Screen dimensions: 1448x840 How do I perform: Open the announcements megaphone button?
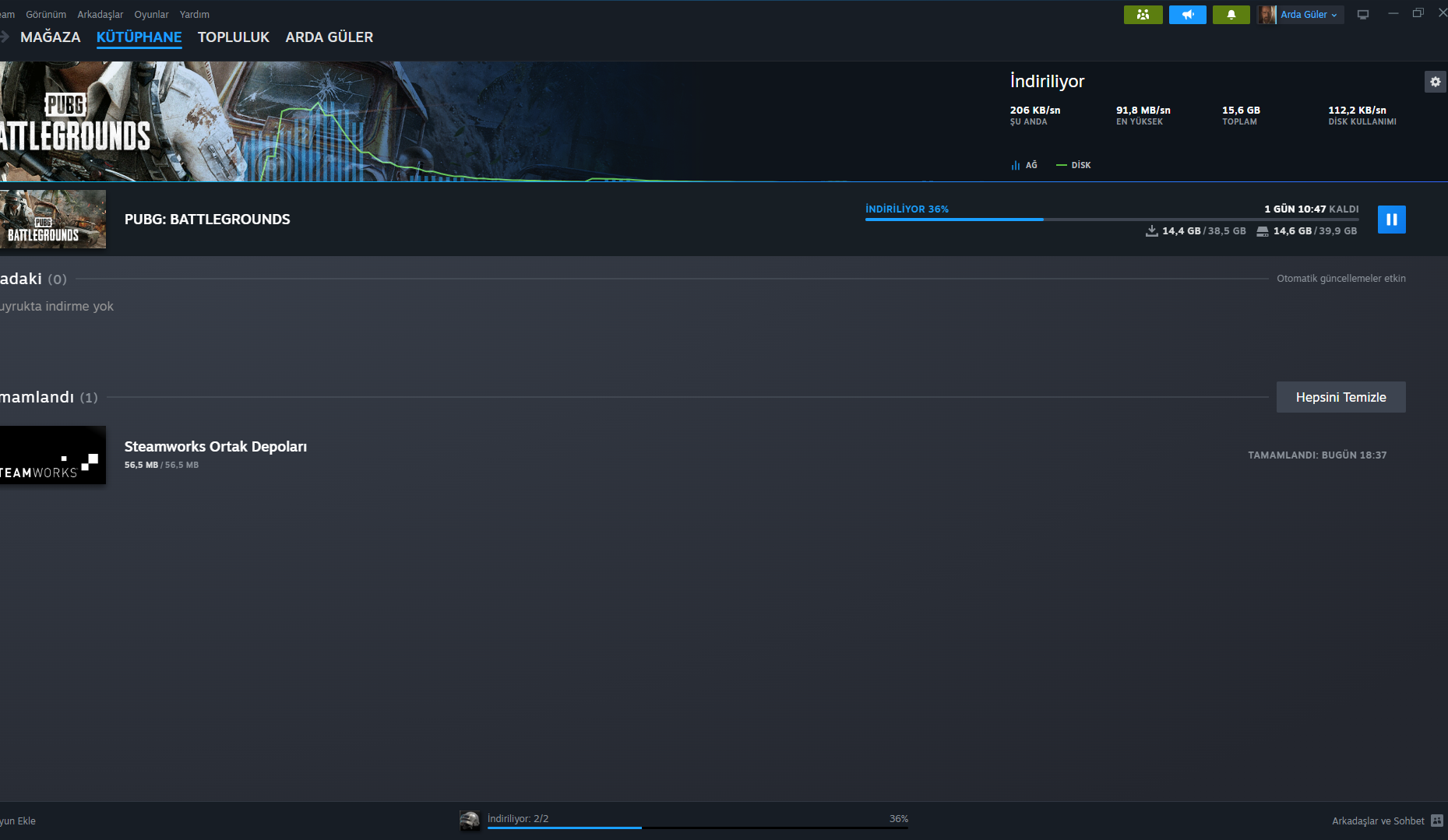(1187, 15)
